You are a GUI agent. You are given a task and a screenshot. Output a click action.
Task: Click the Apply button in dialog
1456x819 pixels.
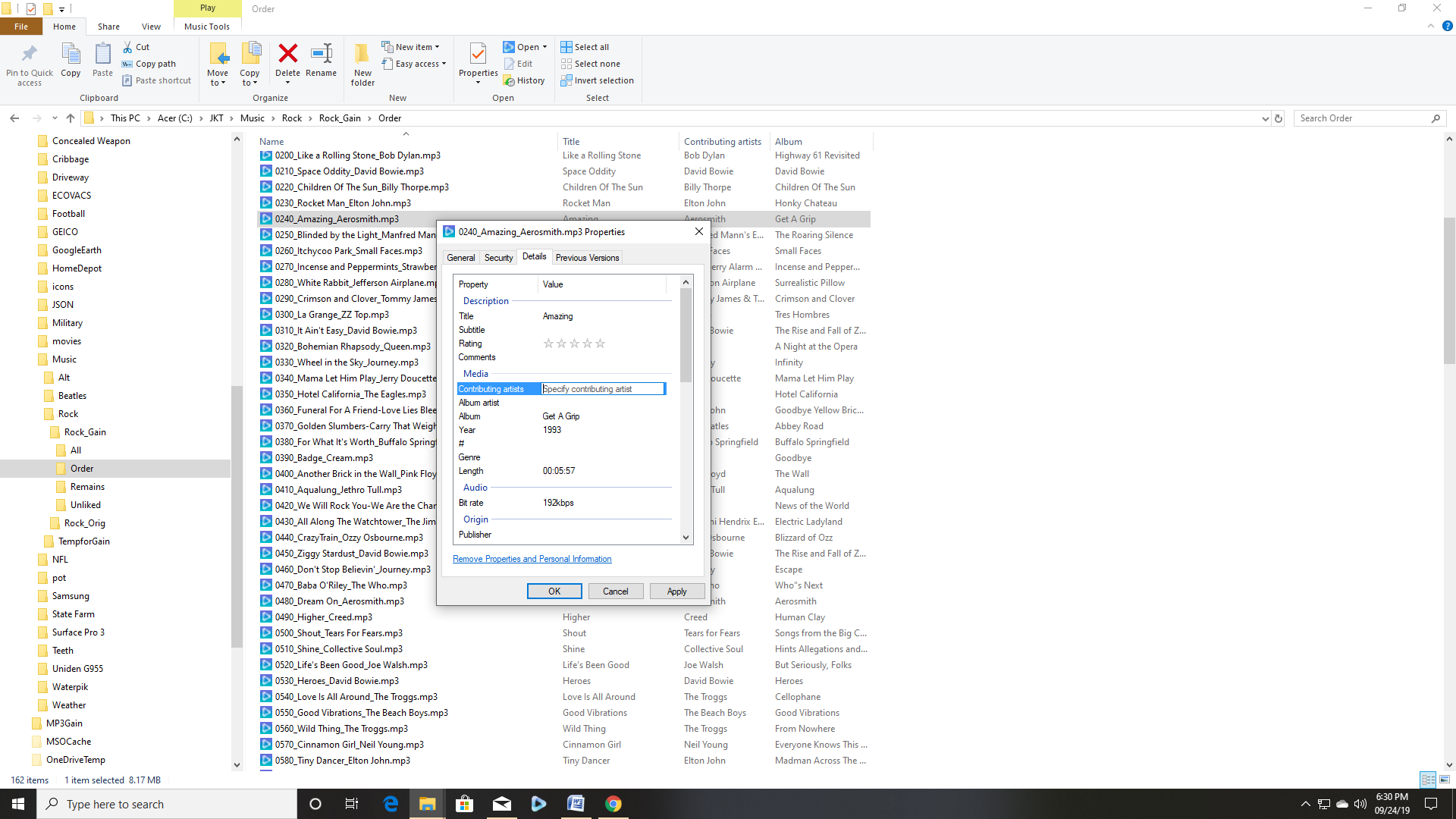click(x=676, y=591)
